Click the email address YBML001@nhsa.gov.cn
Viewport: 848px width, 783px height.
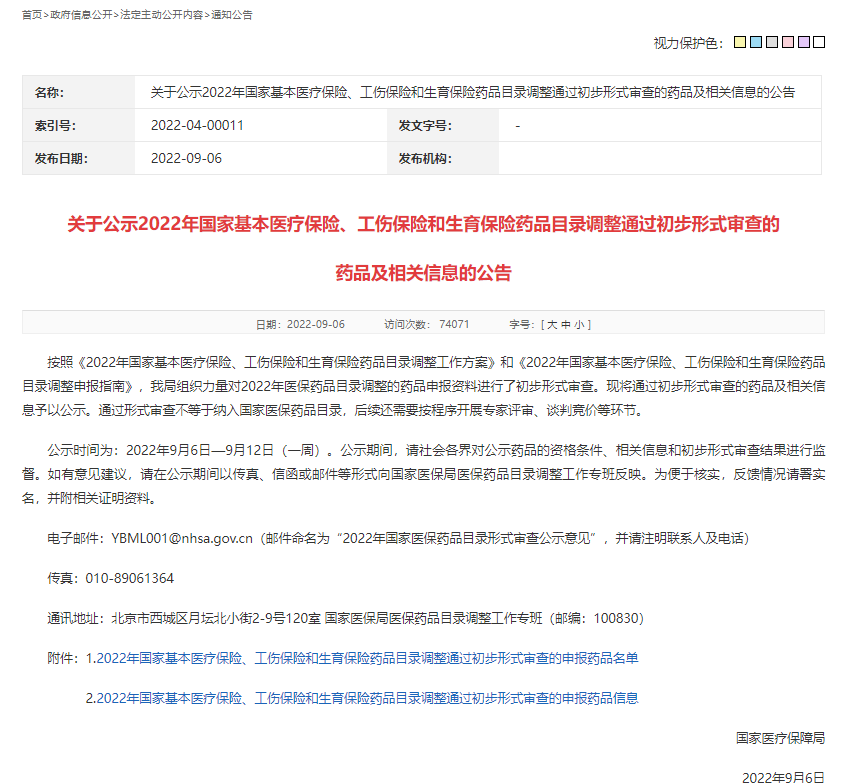coord(180,538)
